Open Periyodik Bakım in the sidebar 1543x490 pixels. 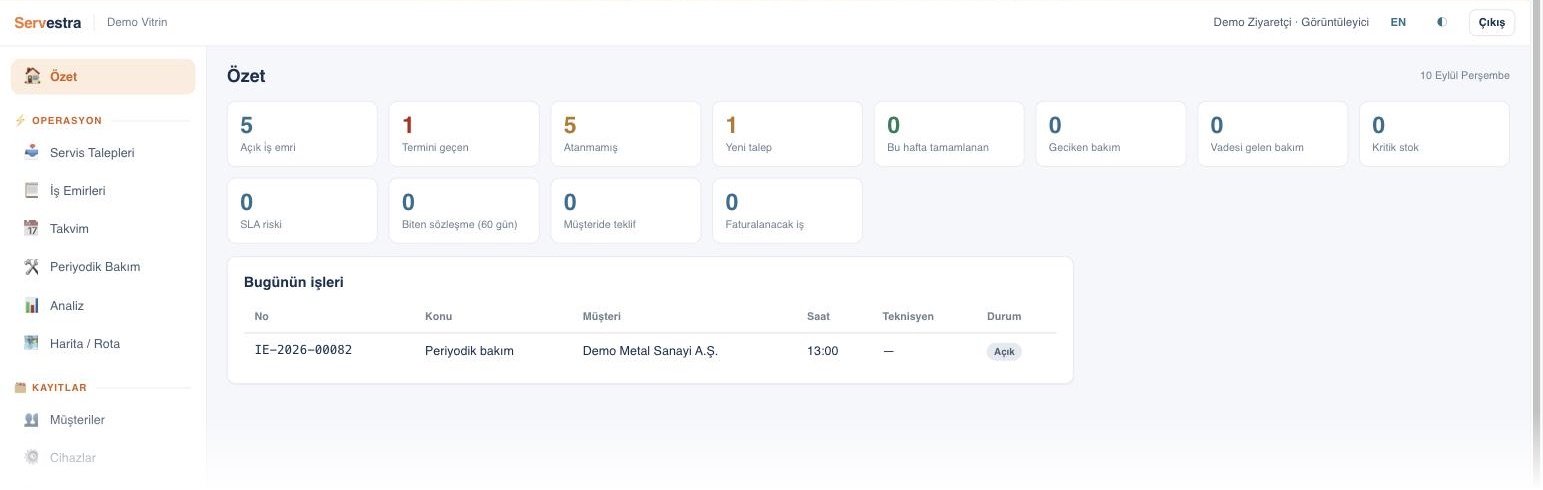pos(103,267)
